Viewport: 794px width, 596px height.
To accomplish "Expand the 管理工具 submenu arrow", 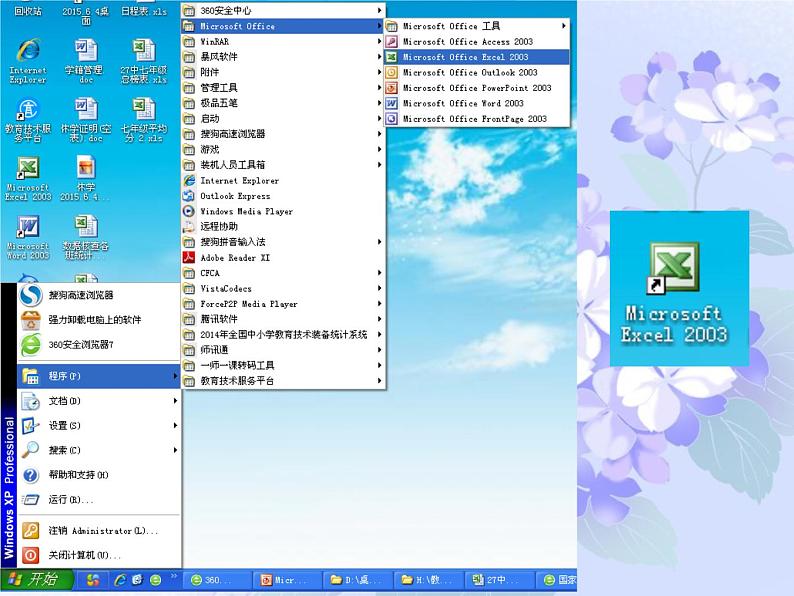I will 379,88.
